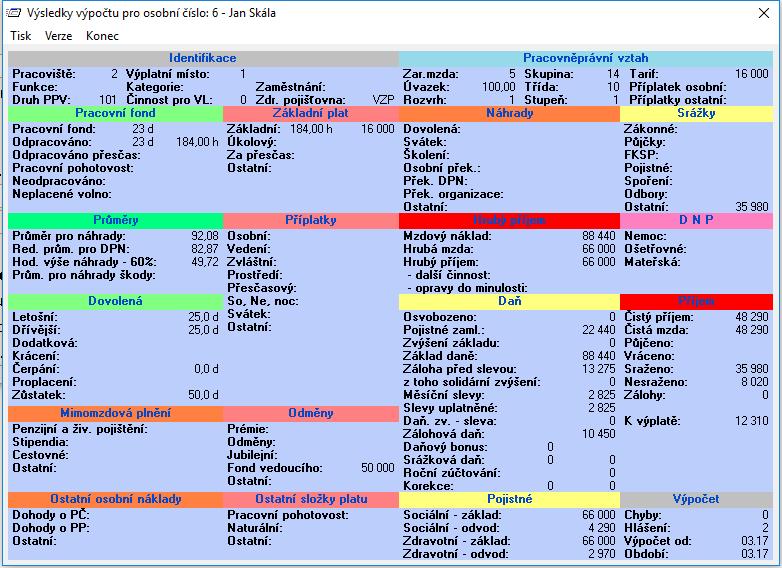Click the Pracovněprávní vztah header
This screenshot has width=782, height=568.
[586, 58]
